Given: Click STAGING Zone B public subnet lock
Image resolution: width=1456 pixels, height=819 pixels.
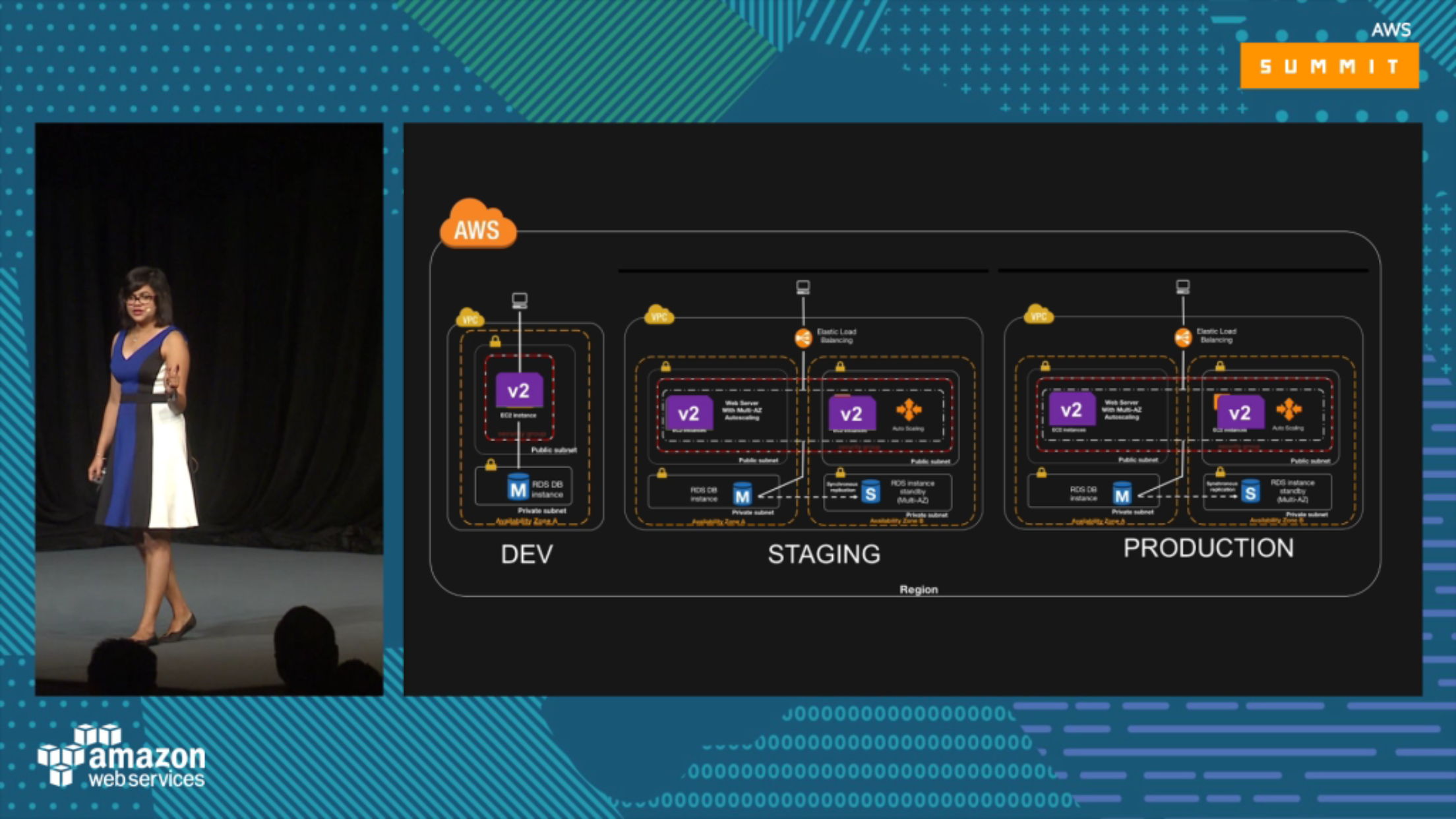Looking at the screenshot, I should click(840, 366).
